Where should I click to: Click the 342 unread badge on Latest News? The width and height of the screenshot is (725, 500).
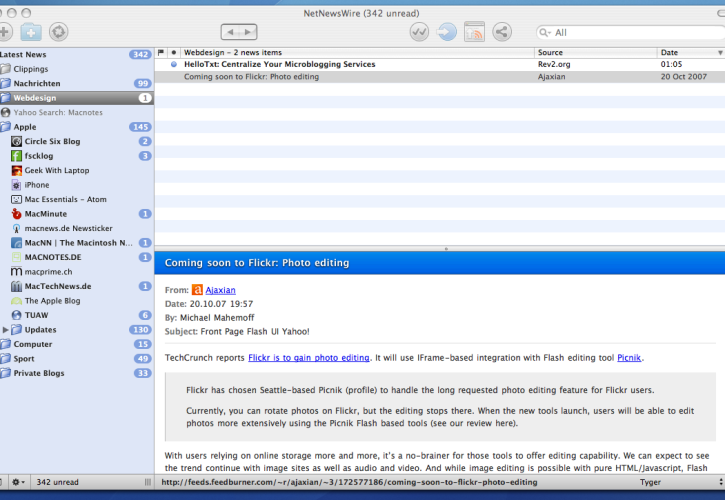(140, 55)
